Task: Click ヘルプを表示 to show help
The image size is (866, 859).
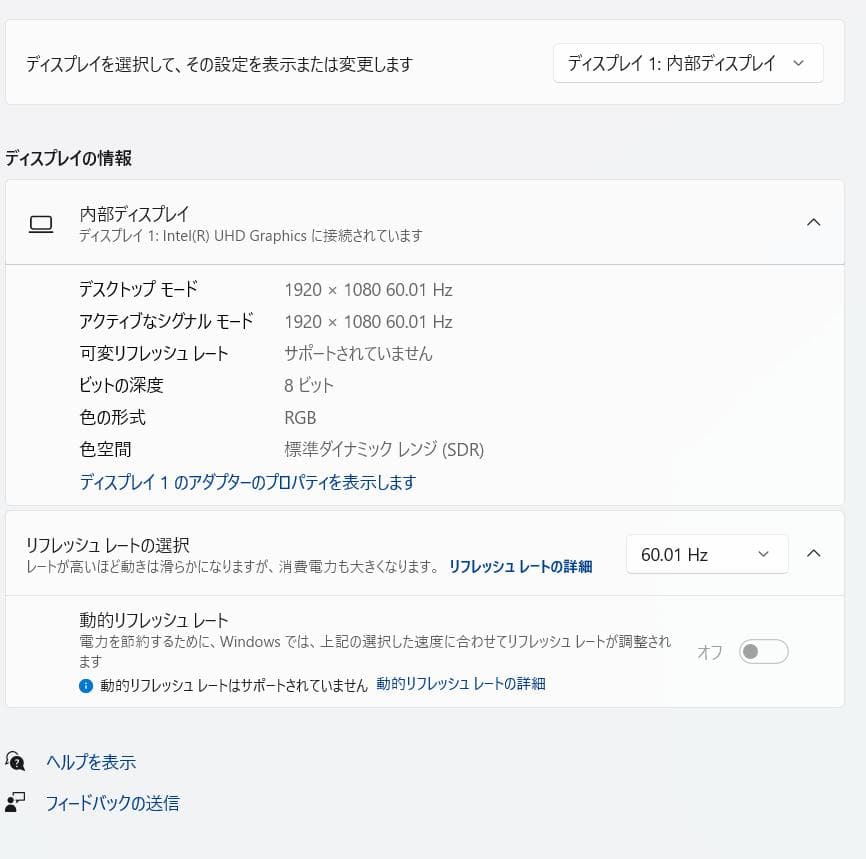Action: point(91,761)
